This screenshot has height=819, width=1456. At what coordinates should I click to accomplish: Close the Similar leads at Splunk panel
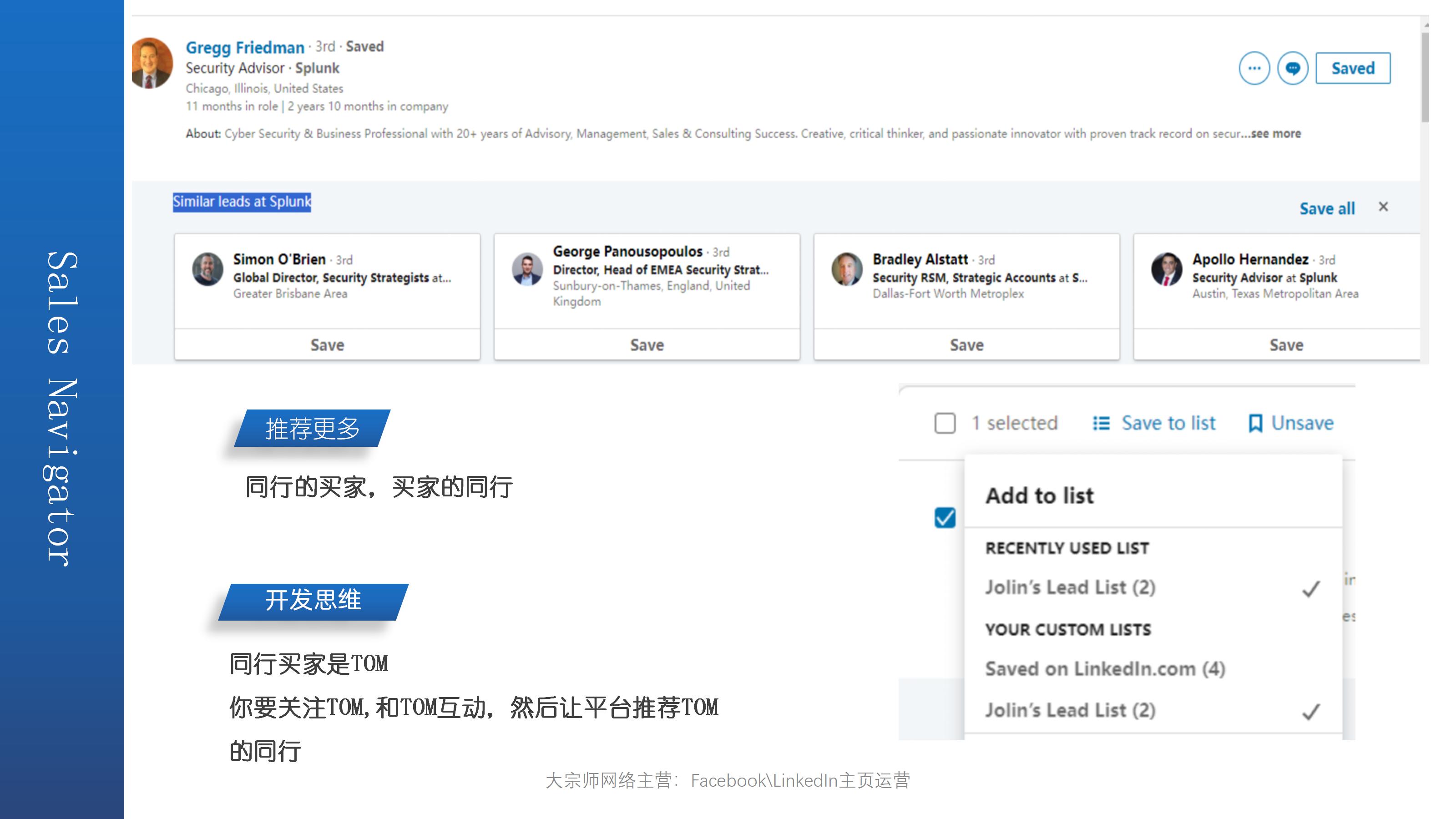(1383, 207)
